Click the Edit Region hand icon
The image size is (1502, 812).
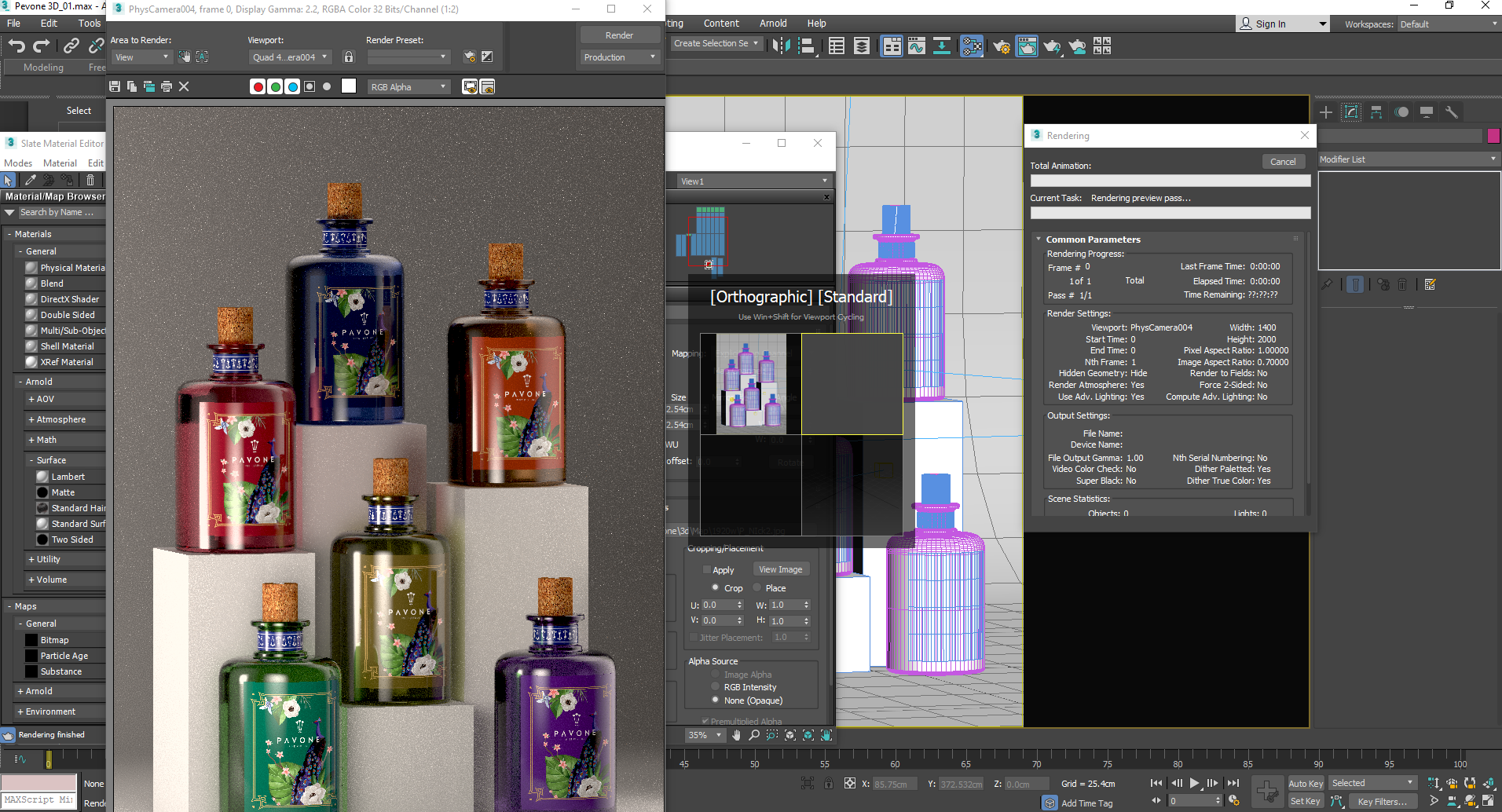184,57
